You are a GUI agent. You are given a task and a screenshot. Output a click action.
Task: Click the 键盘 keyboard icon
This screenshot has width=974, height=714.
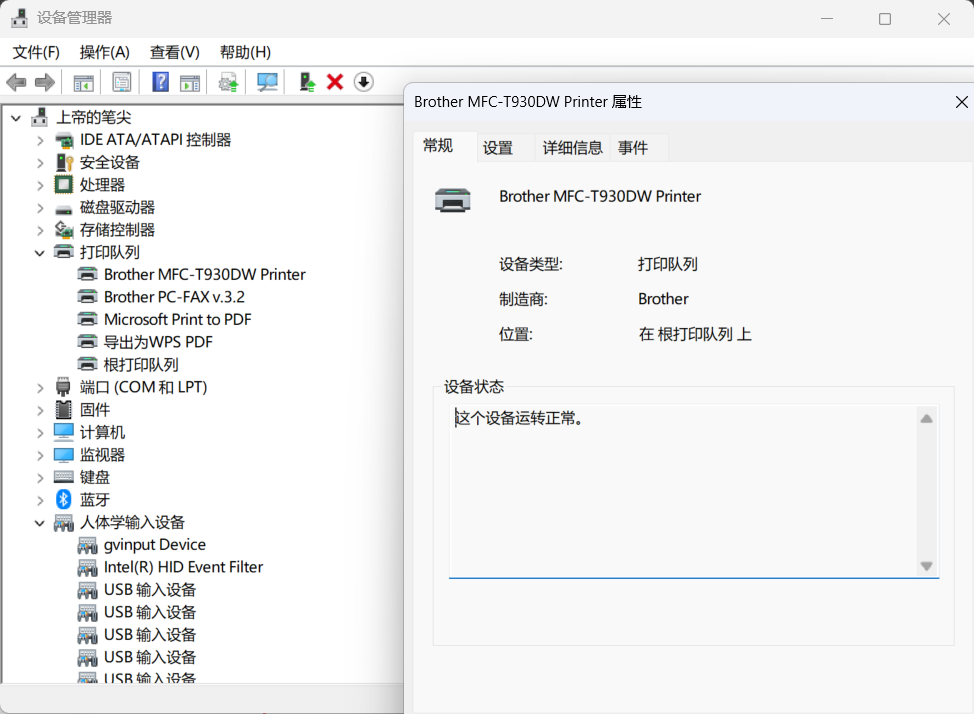tap(63, 477)
